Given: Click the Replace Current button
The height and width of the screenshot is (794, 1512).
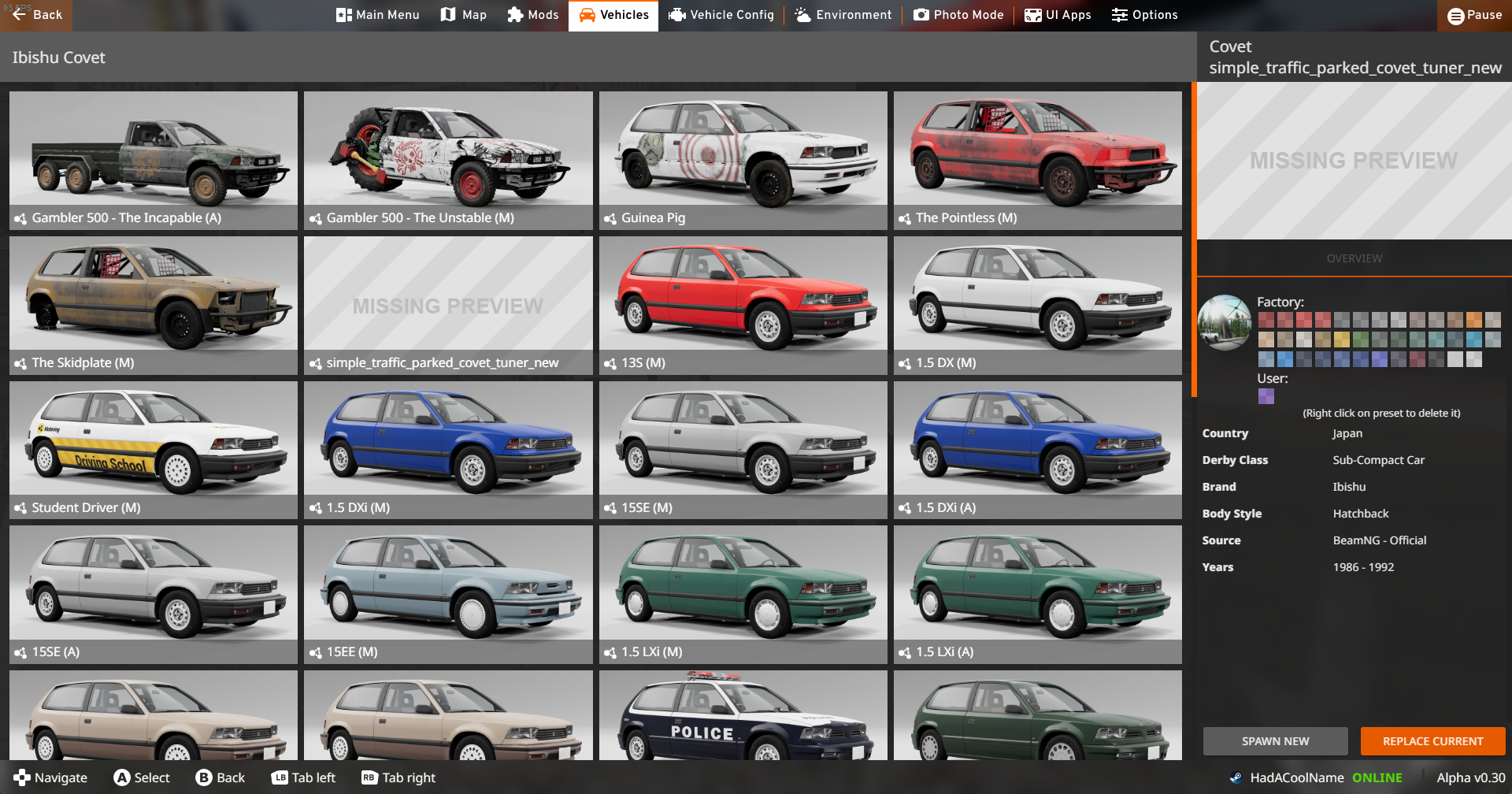Looking at the screenshot, I should coord(1433,741).
